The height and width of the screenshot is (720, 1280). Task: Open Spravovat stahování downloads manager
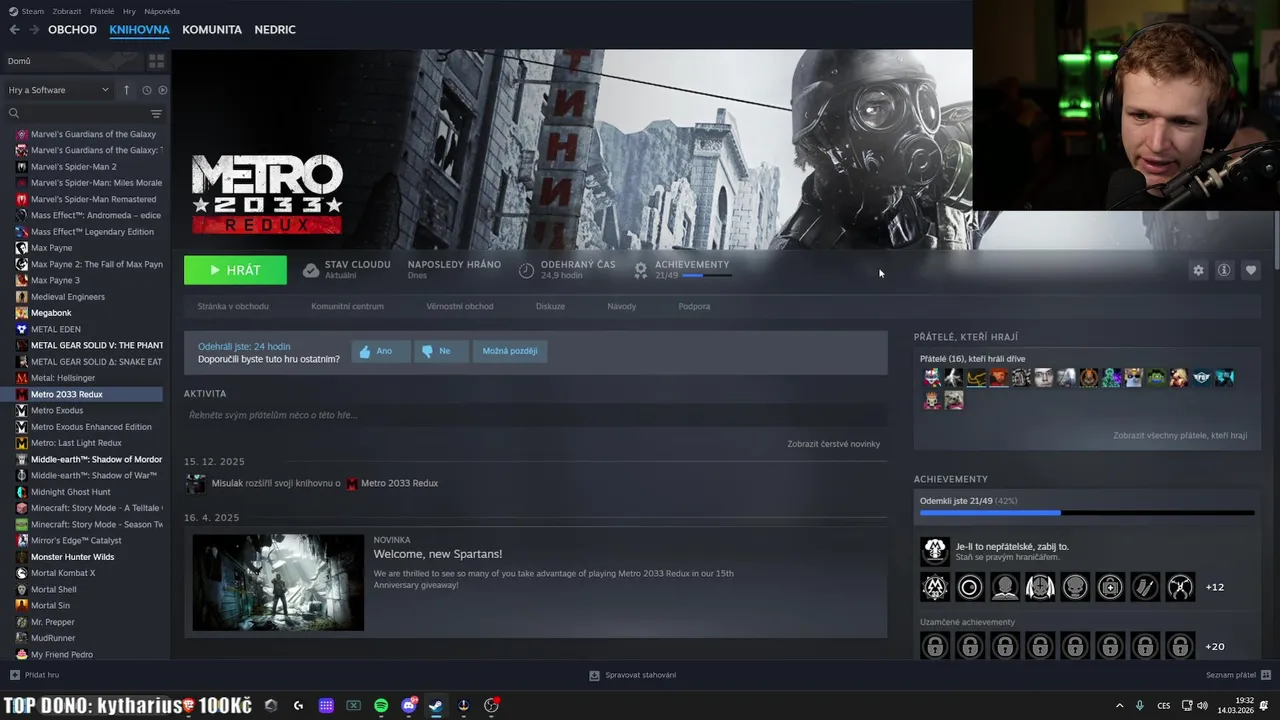(x=632, y=675)
